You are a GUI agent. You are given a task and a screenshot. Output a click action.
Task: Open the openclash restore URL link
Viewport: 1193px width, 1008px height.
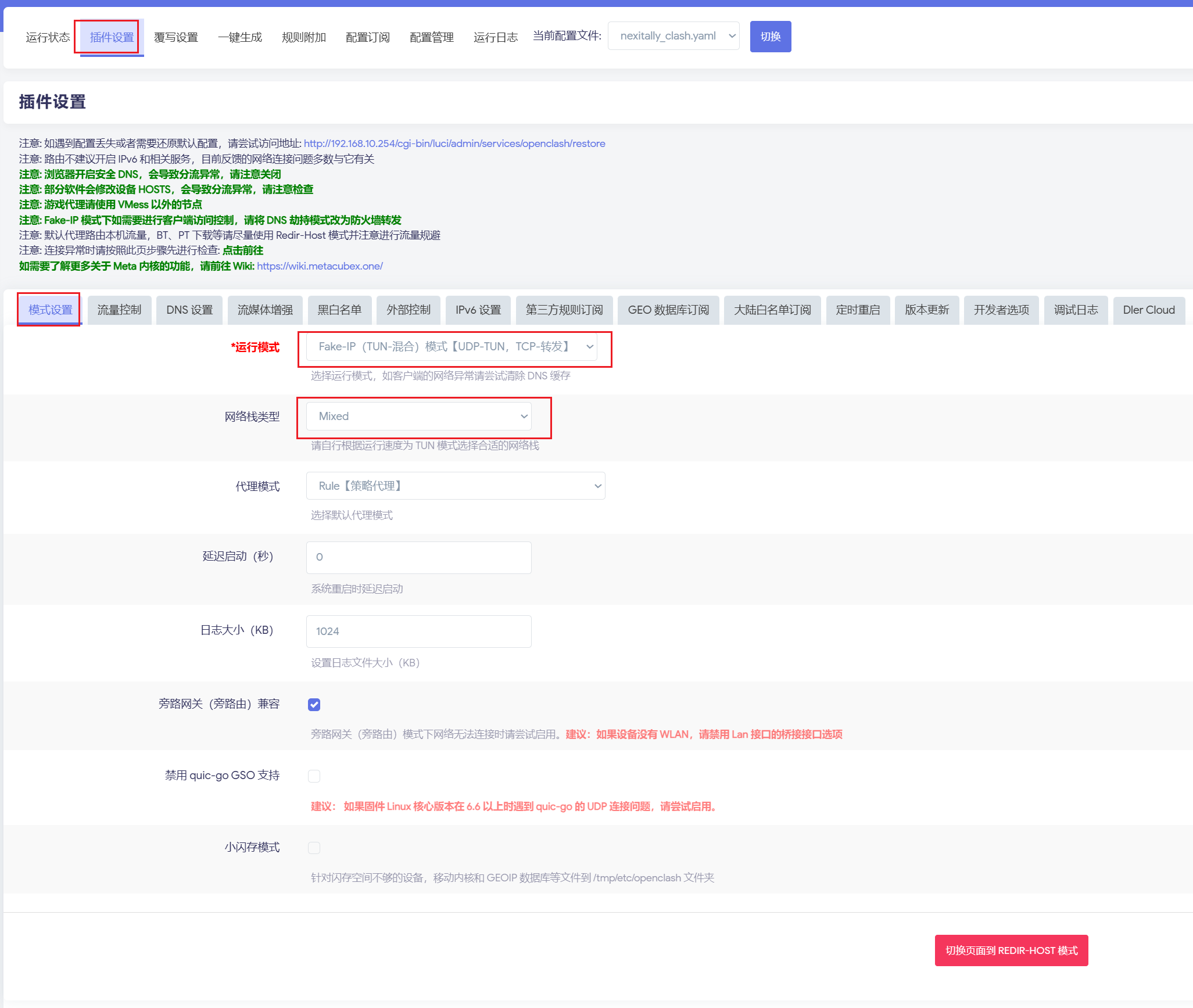pyautogui.click(x=454, y=144)
